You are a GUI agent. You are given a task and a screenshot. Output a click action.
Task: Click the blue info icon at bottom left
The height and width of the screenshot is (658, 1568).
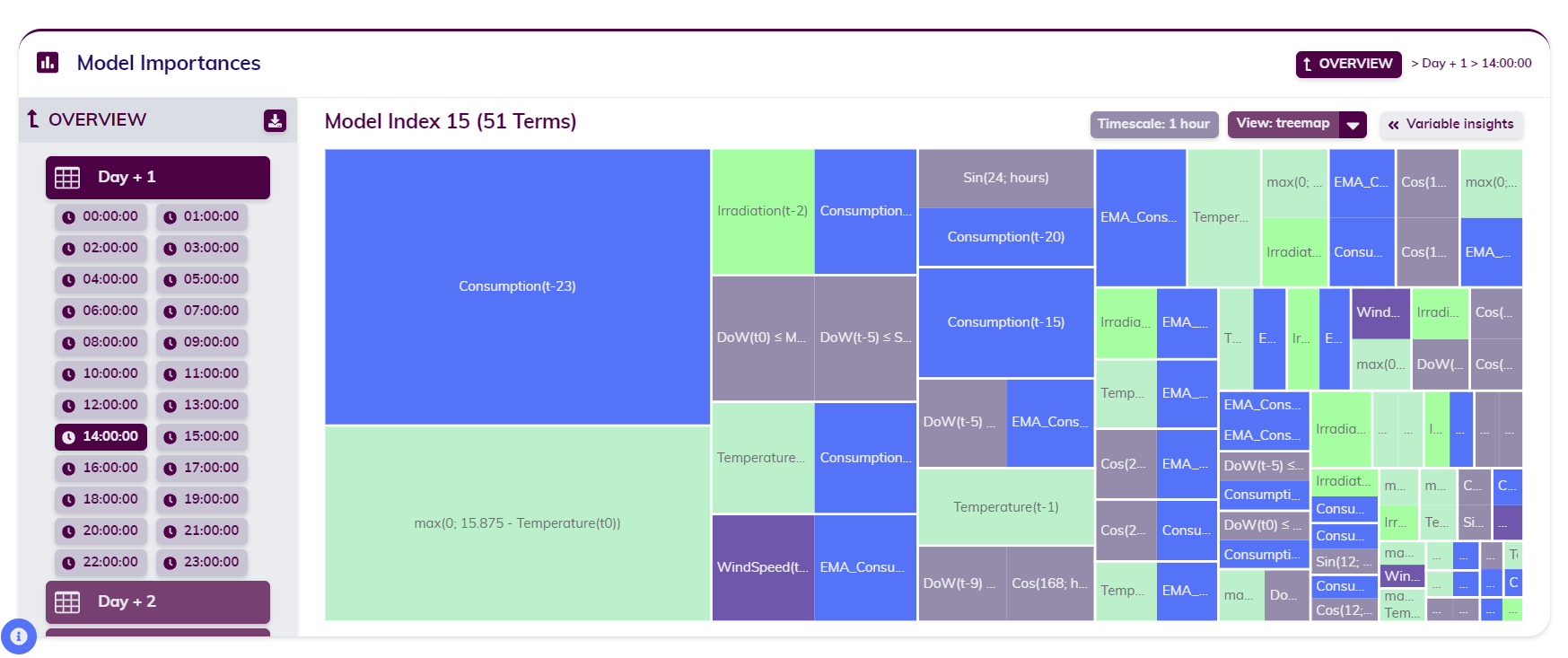pyautogui.click(x=19, y=636)
